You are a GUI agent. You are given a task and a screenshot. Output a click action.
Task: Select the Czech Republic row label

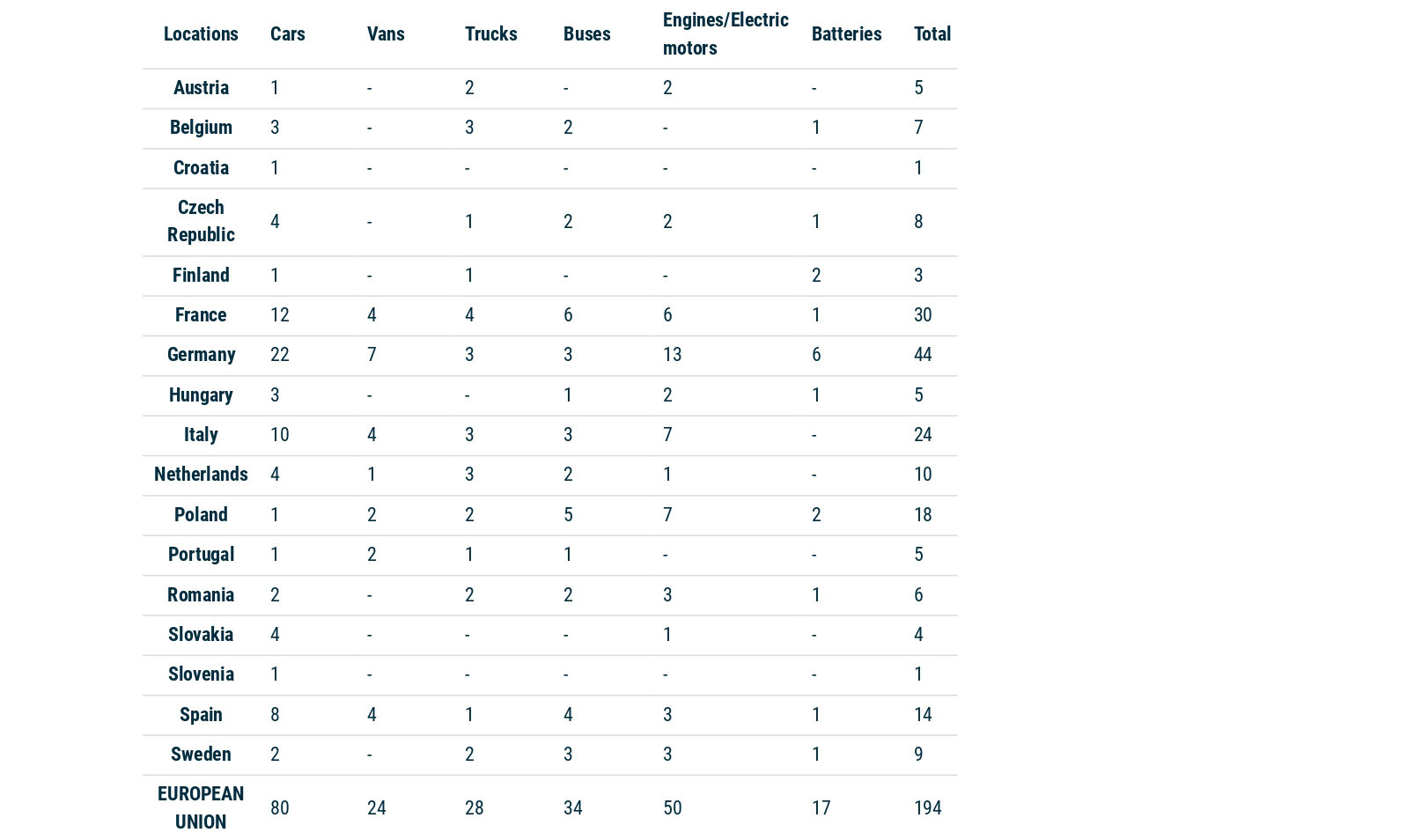tap(201, 221)
